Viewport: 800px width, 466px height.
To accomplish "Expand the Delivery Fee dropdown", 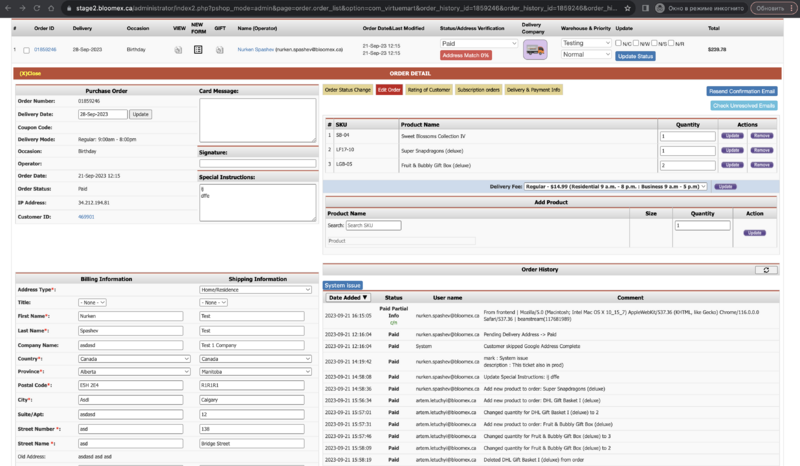I will point(615,187).
